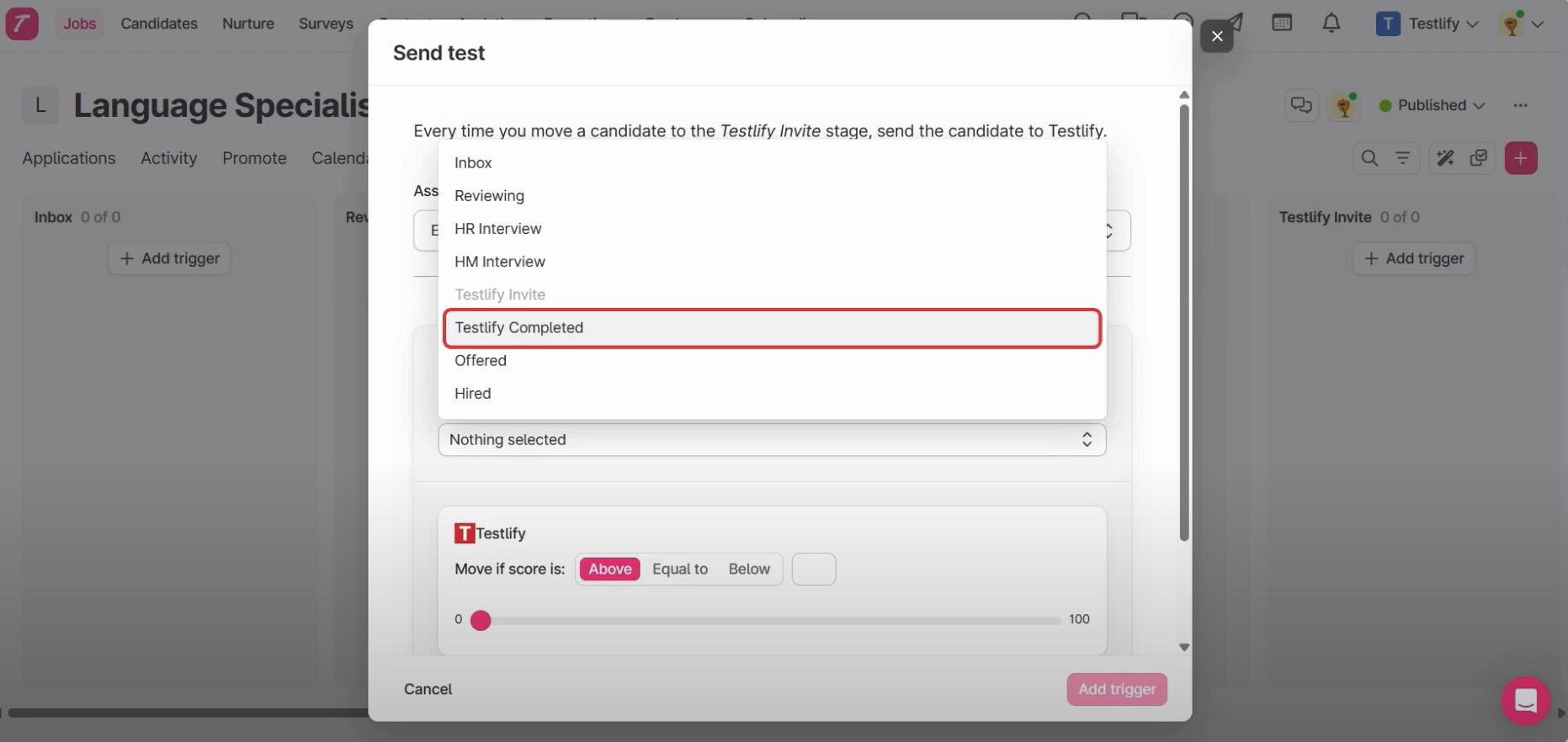Open the calendar icon in top bar

click(x=1282, y=23)
